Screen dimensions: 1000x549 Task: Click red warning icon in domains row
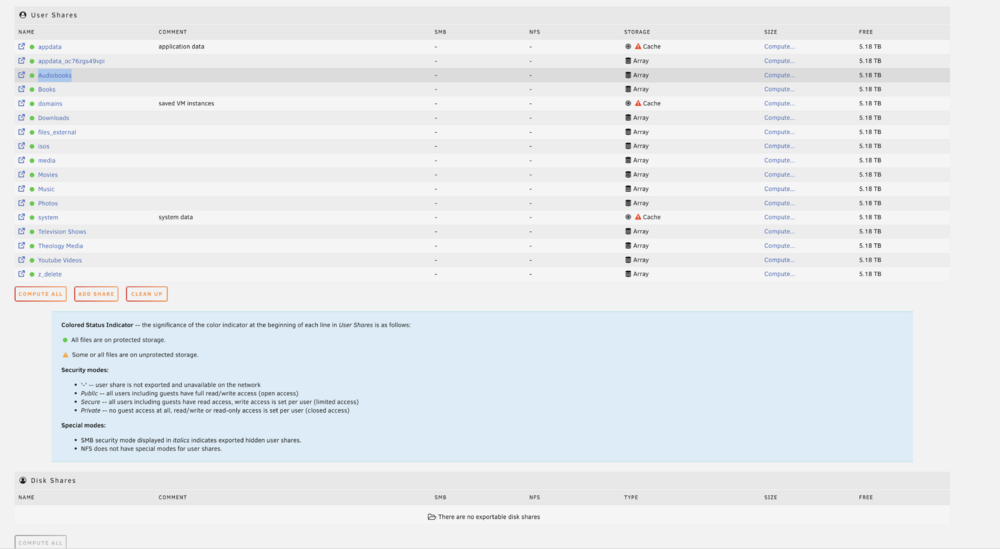coord(638,103)
